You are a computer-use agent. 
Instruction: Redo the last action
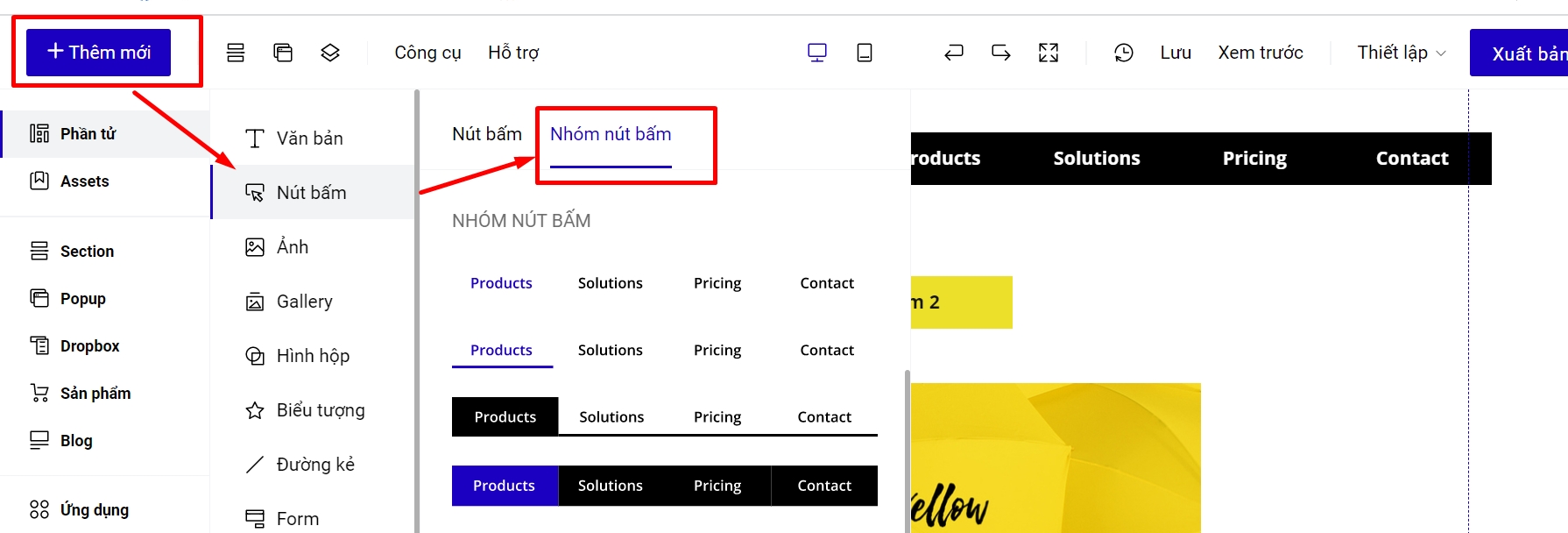(1000, 53)
